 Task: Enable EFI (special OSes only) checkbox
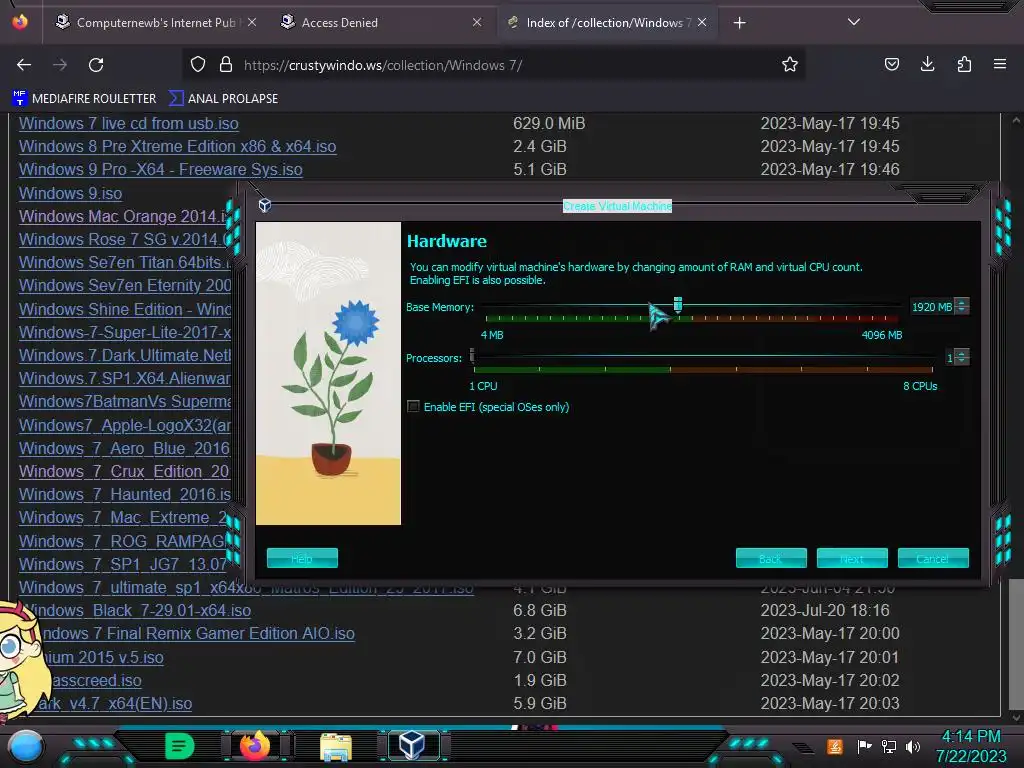(x=413, y=406)
